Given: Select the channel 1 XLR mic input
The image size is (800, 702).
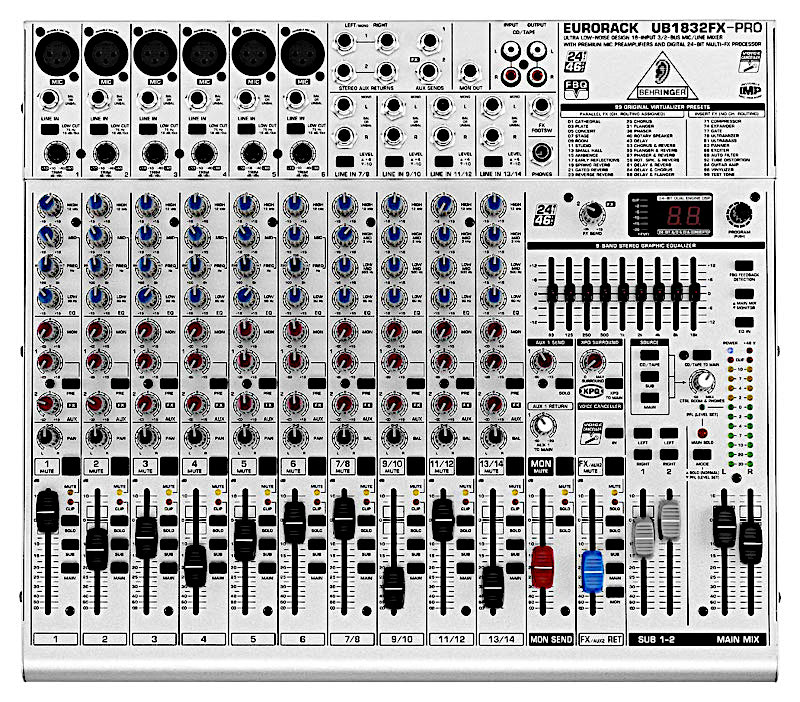Looking at the screenshot, I should coord(57,53).
